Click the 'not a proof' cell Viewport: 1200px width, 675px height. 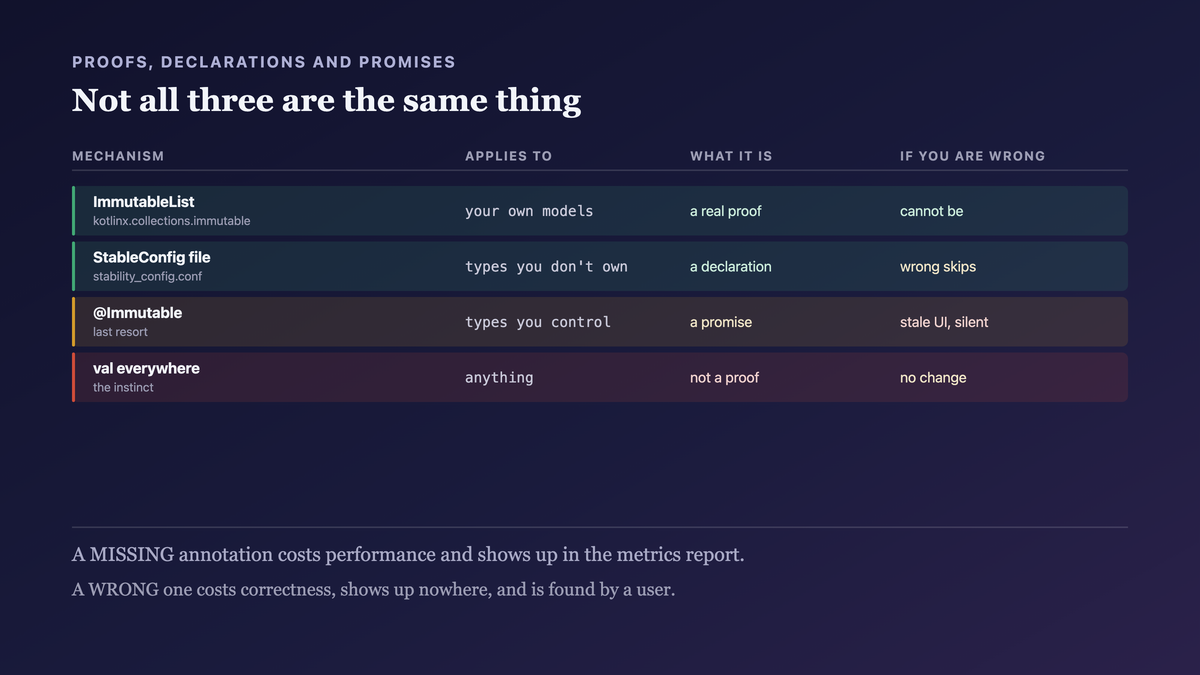point(725,378)
